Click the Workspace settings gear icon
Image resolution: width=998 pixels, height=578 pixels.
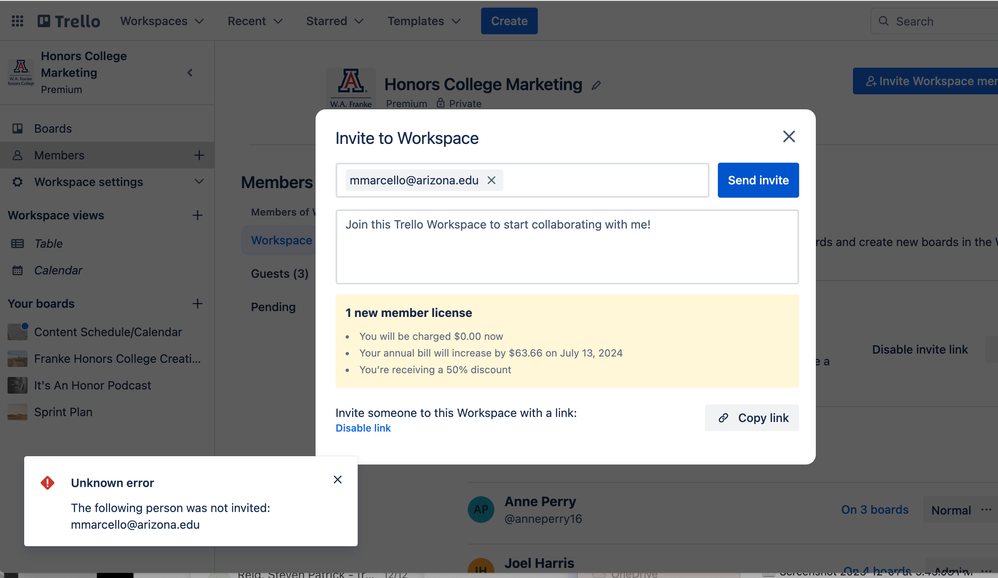(x=18, y=182)
